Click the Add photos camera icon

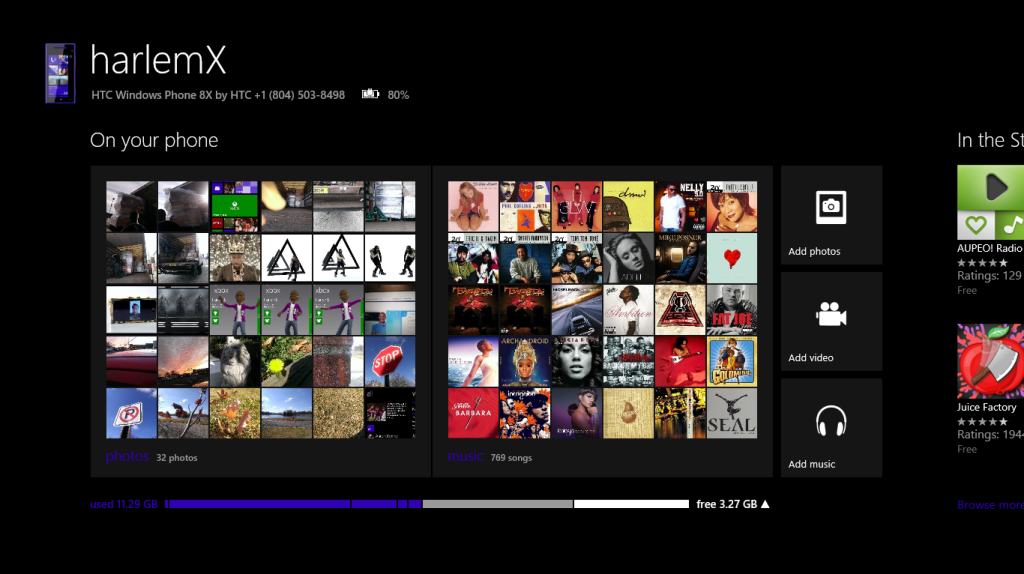pyautogui.click(x=831, y=207)
